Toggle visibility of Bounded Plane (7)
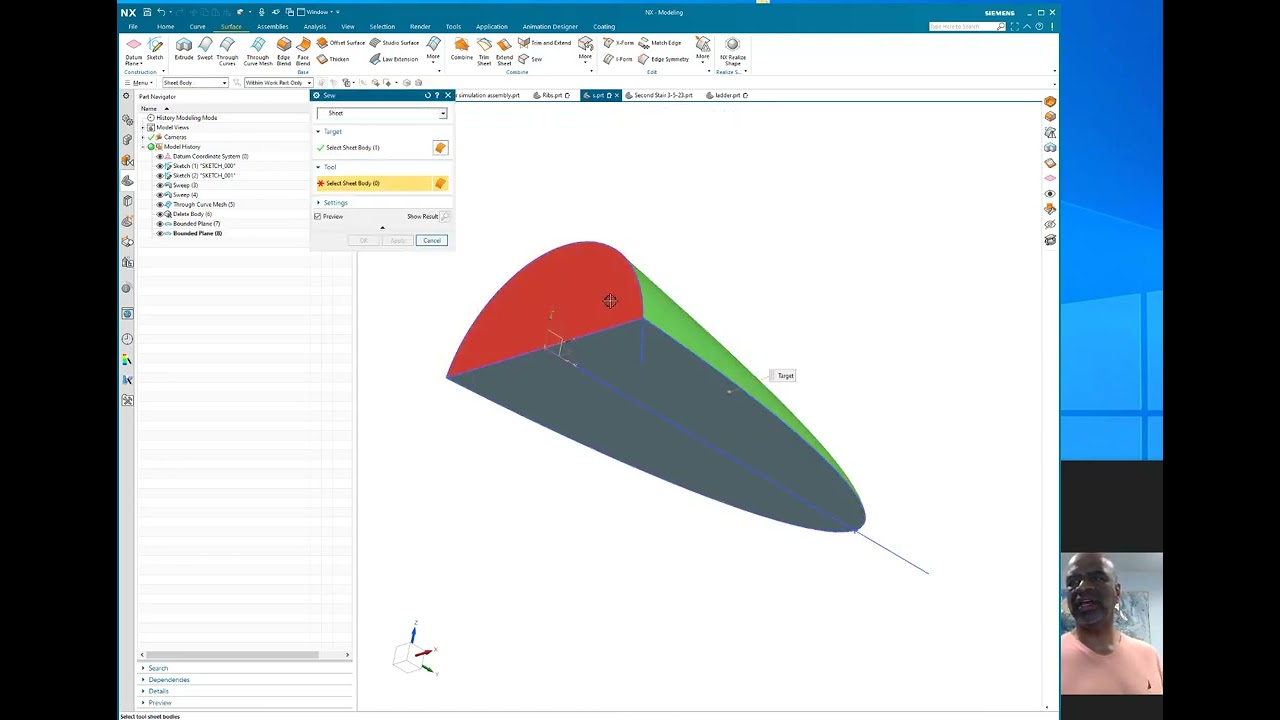The width and height of the screenshot is (1280, 720). [160, 224]
